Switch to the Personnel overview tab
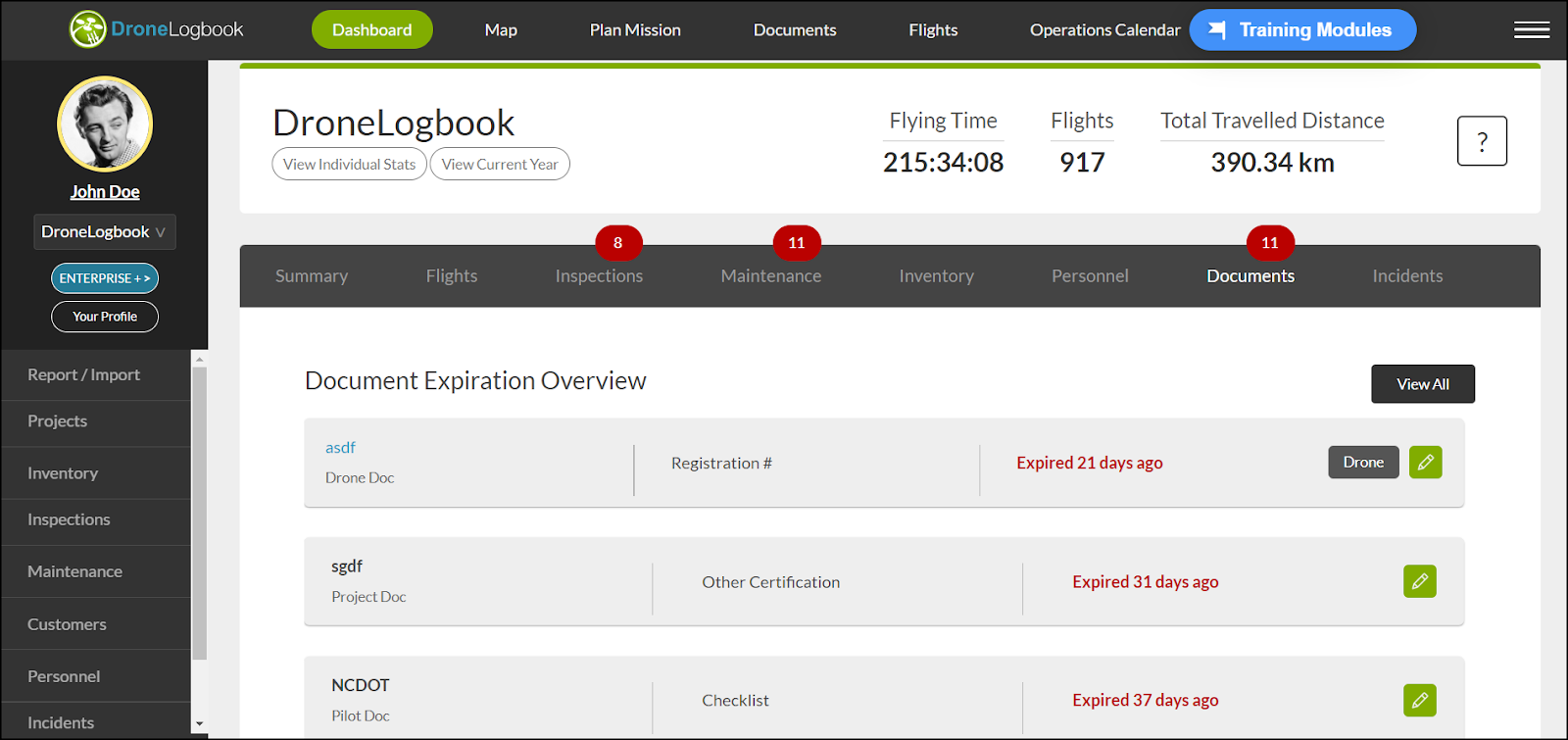 click(x=1090, y=276)
